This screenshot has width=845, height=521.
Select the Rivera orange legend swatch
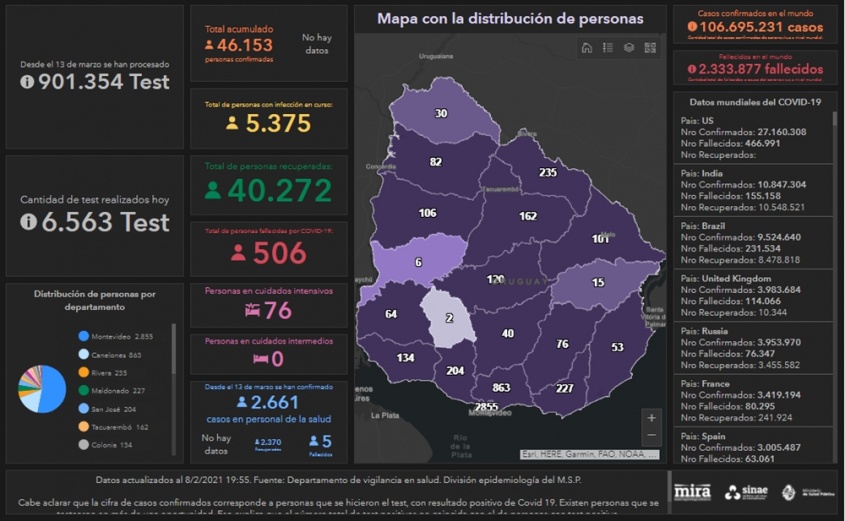point(83,373)
